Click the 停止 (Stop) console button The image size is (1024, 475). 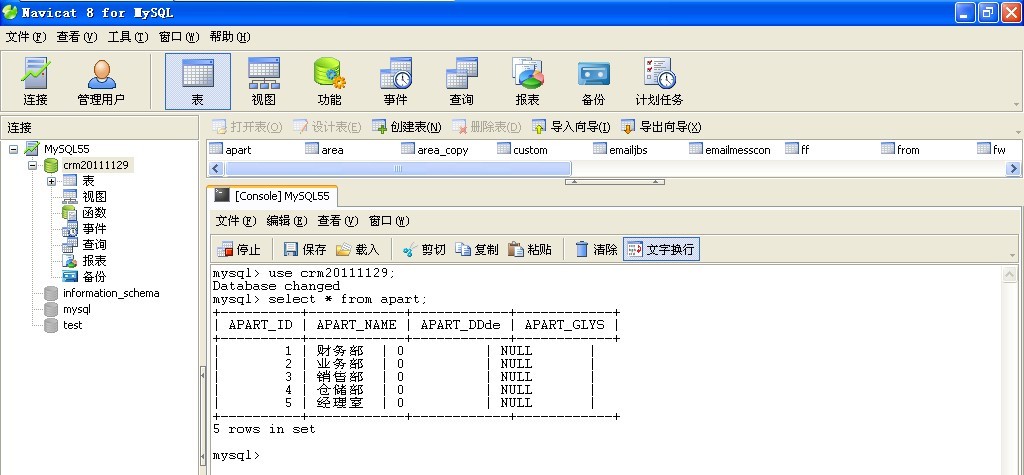pyautogui.click(x=239, y=249)
